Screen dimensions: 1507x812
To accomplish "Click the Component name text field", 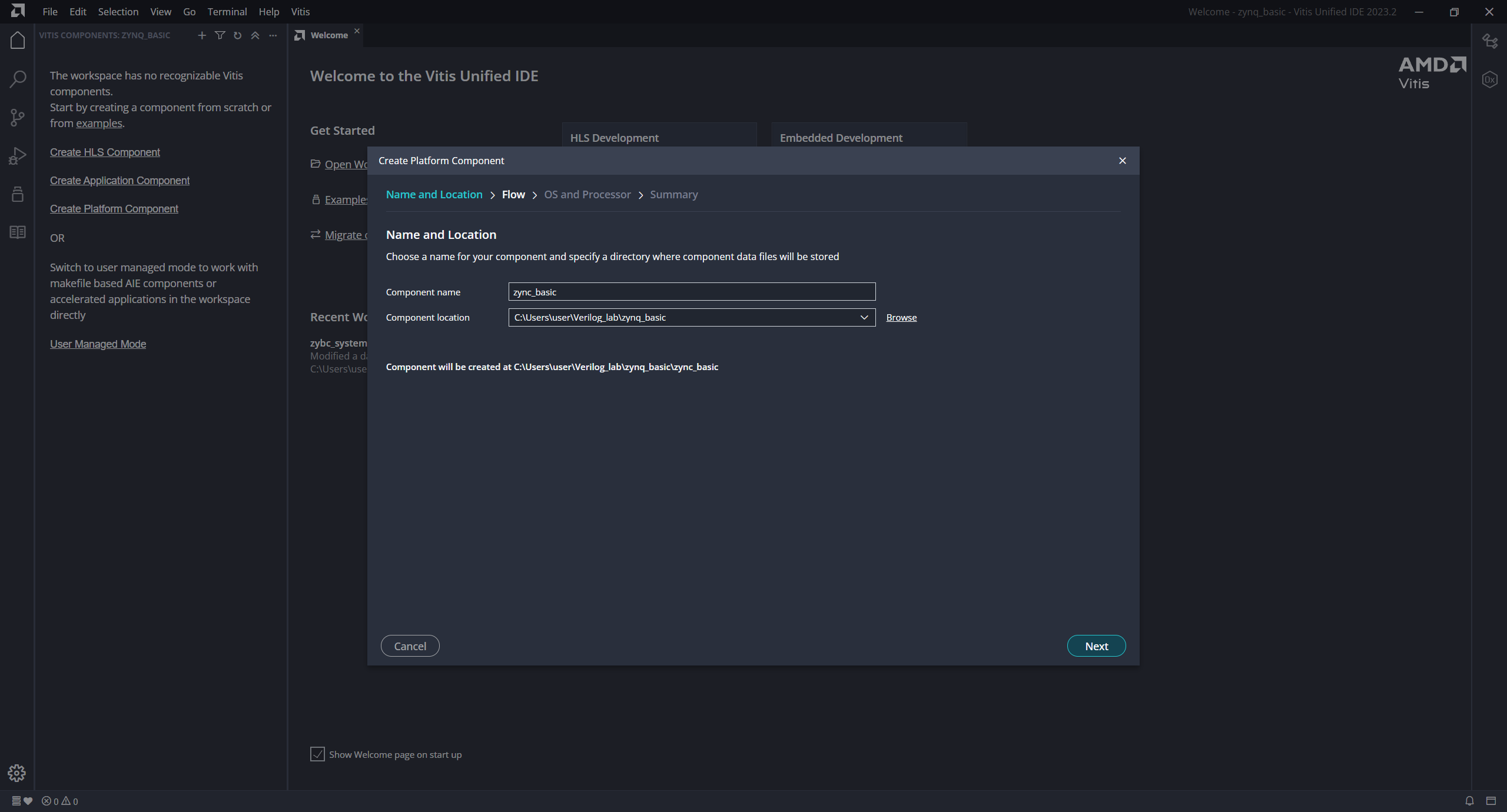I will pyautogui.click(x=691, y=292).
